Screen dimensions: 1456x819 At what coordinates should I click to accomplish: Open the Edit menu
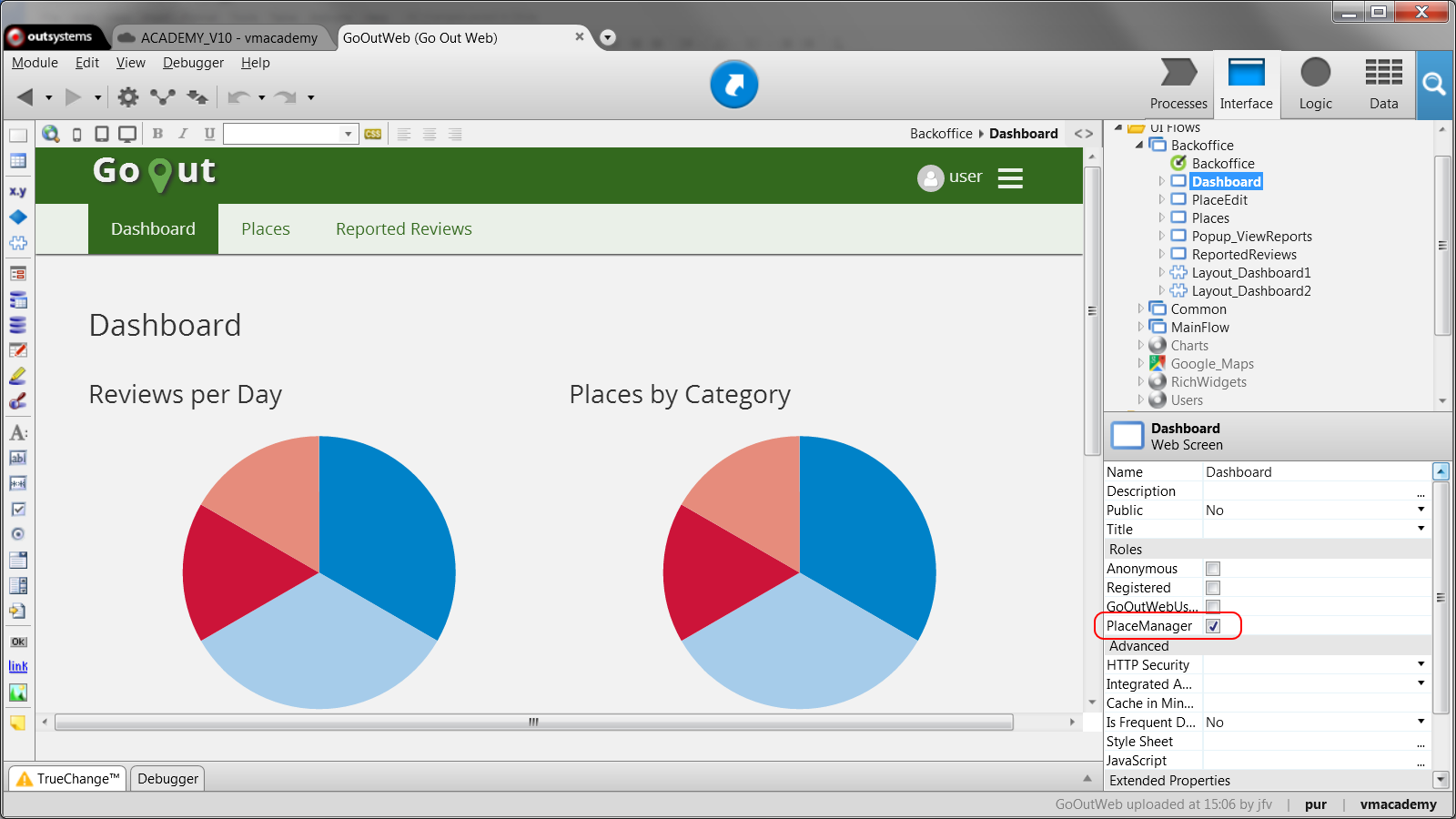tap(87, 63)
